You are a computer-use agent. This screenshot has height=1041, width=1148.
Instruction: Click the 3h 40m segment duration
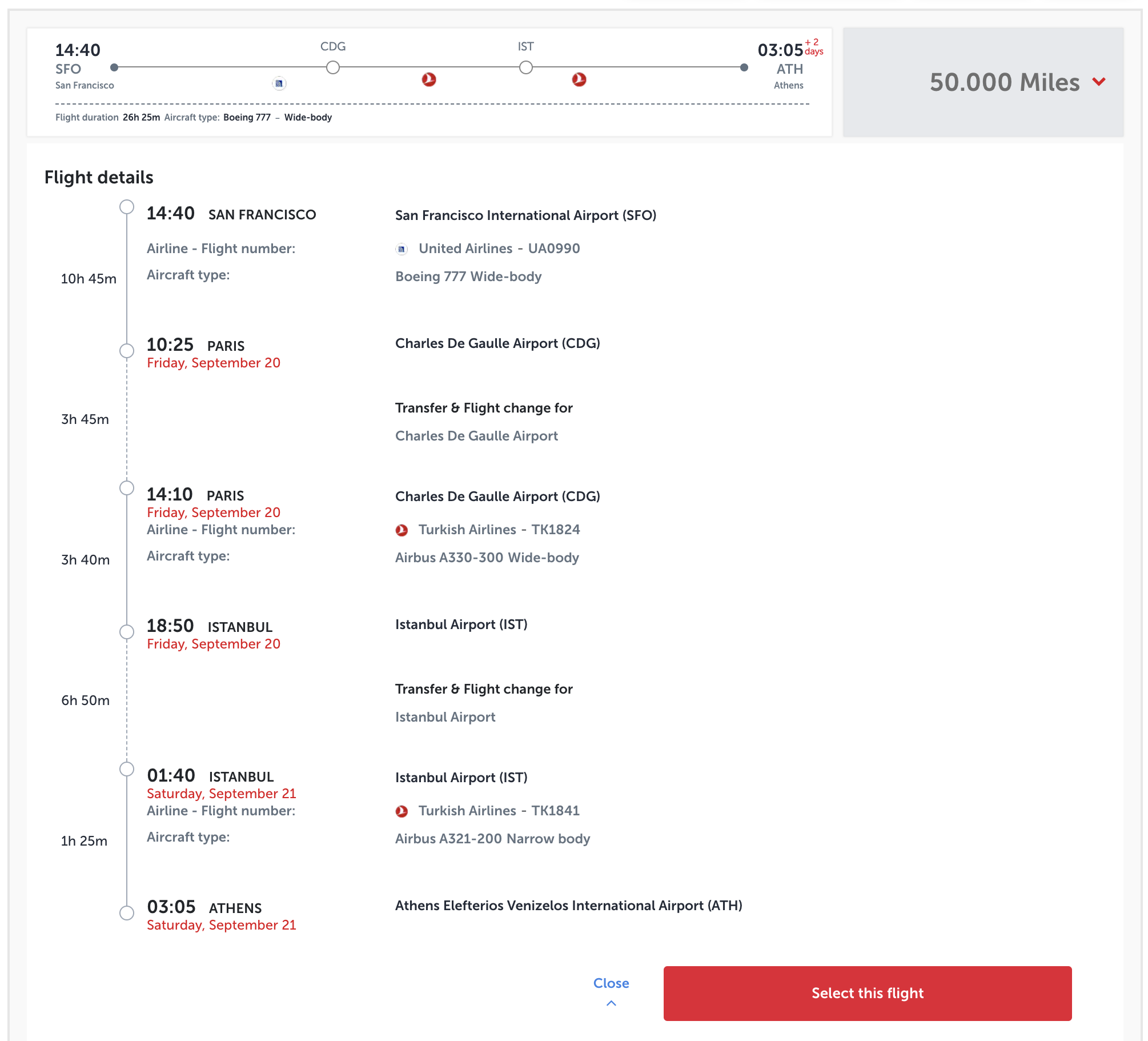click(86, 560)
